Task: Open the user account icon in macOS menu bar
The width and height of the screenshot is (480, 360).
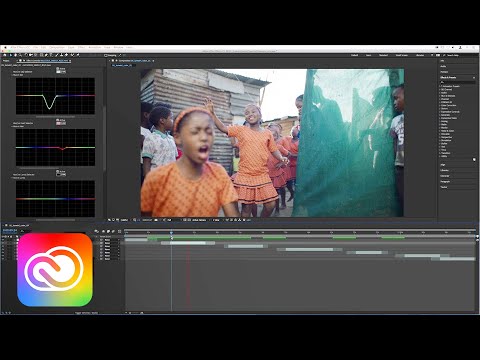Action: pos(460,47)
